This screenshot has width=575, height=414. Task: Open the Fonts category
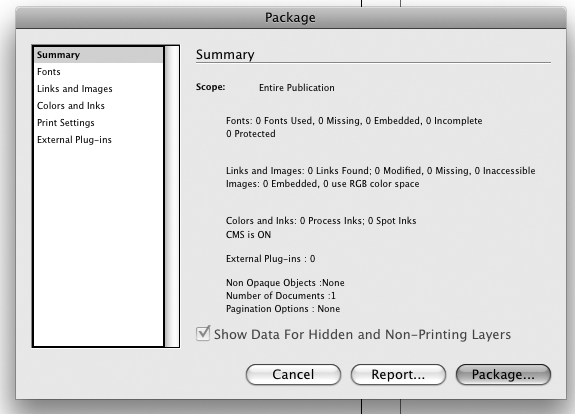point(98,72)
